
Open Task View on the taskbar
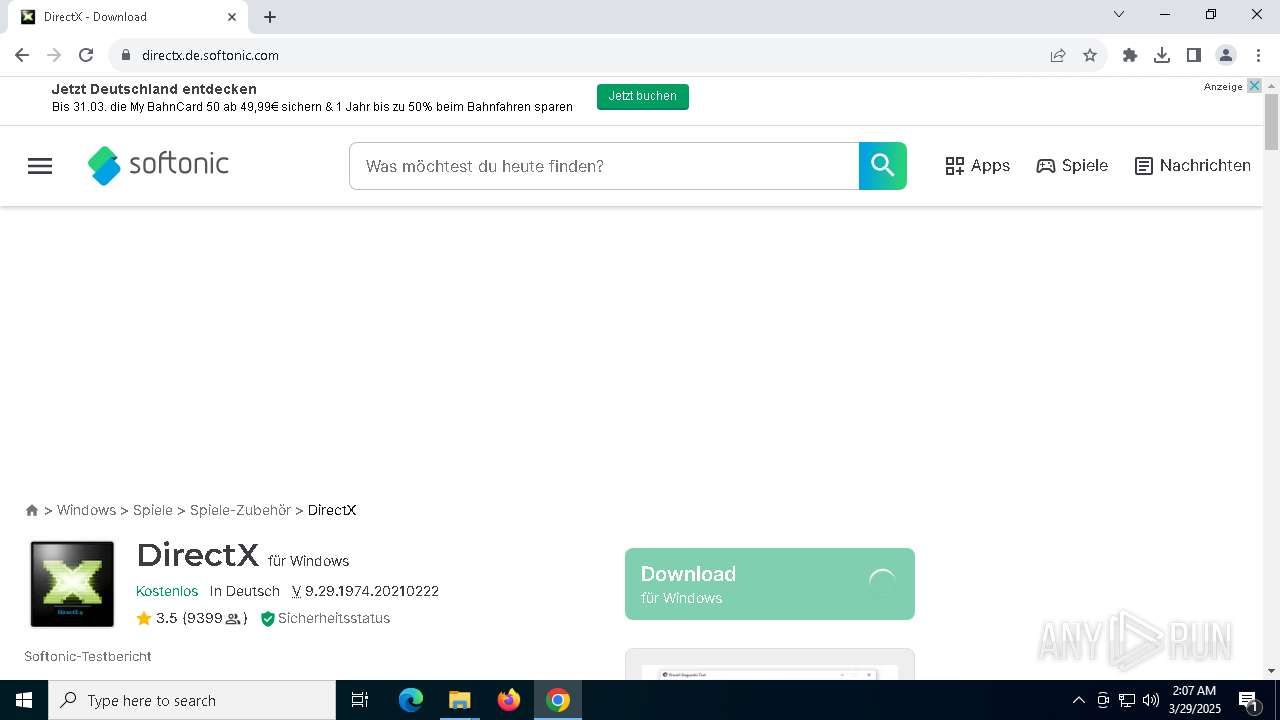tap(360, 700)
